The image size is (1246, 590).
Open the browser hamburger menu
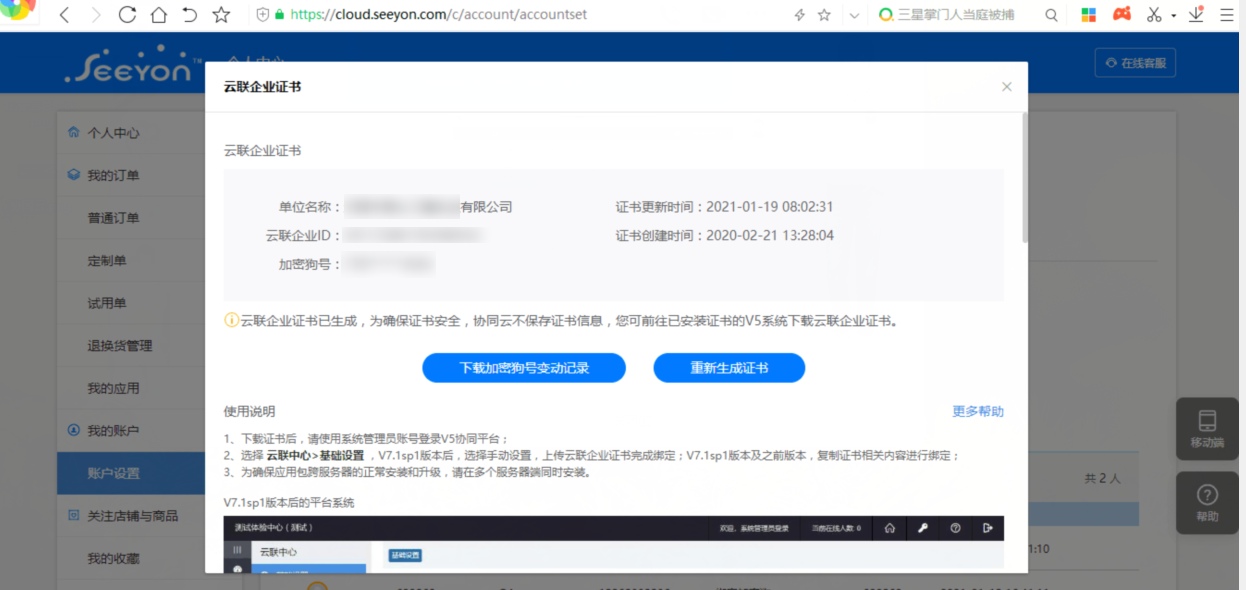(x=1227, y=15)
